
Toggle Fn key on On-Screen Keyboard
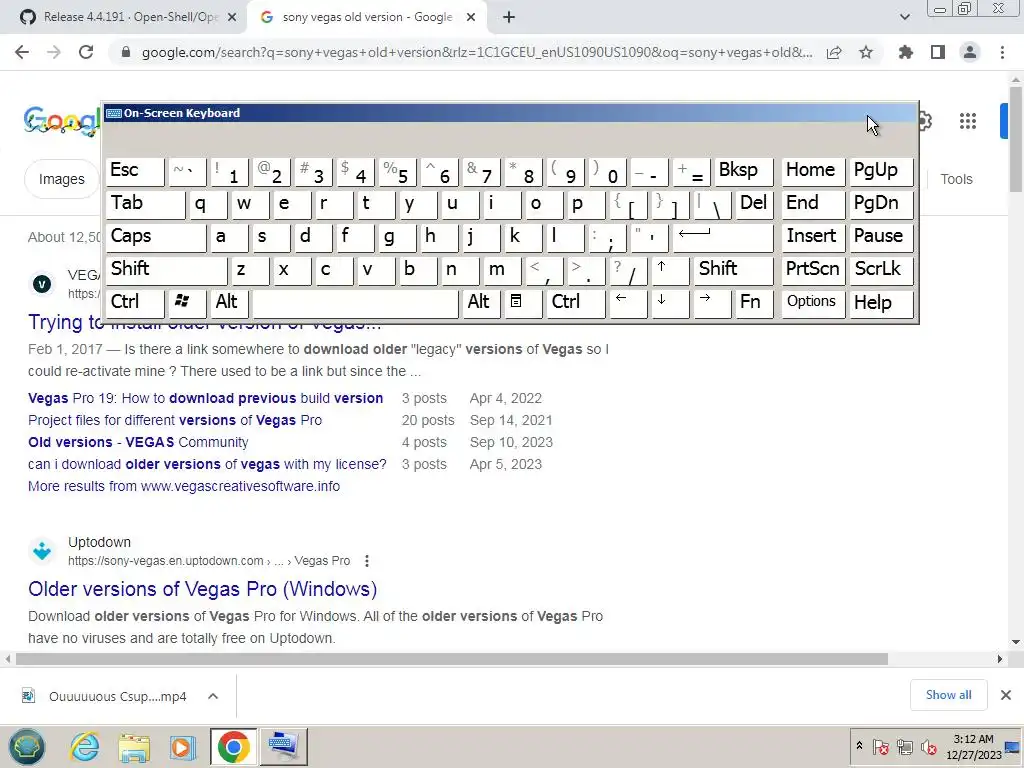(754, 302)
